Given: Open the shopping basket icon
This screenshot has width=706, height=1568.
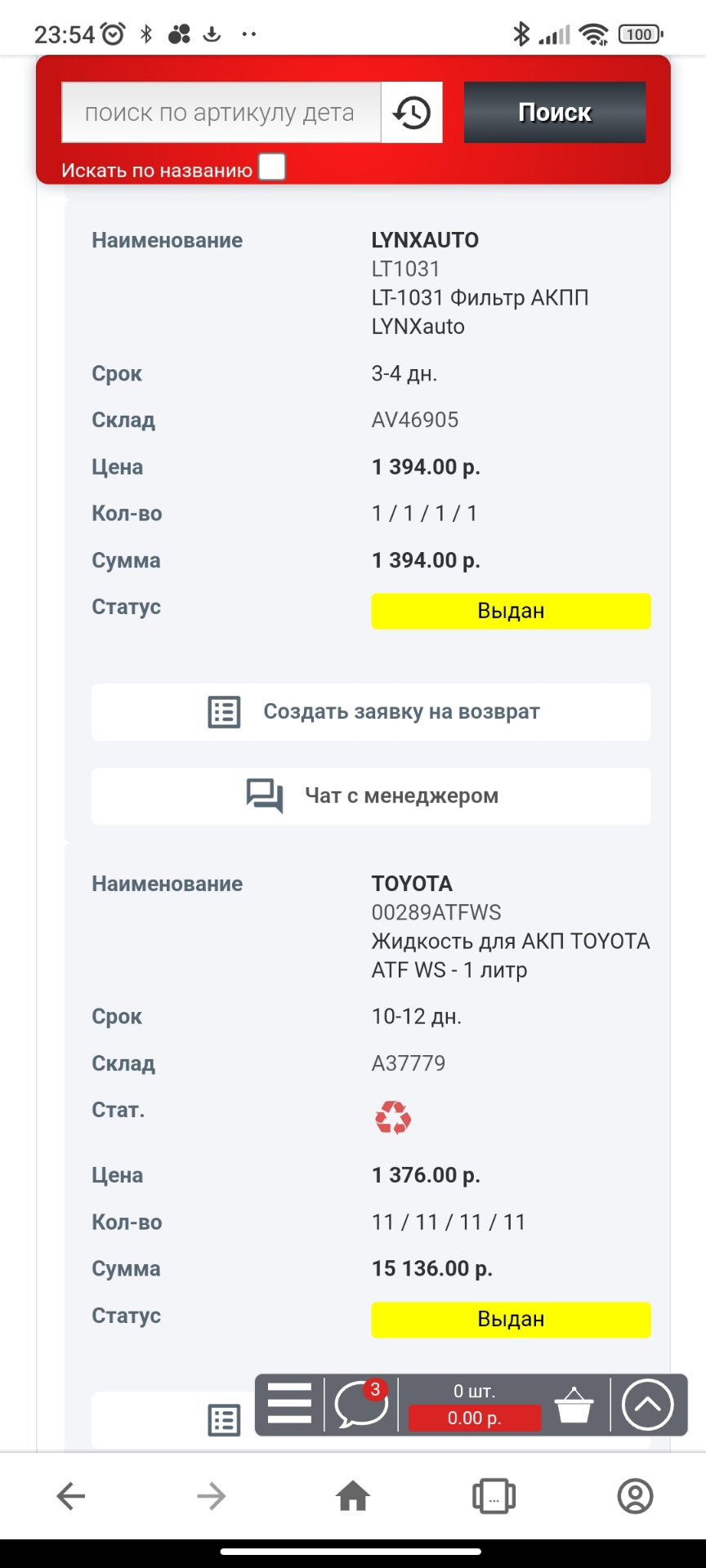Looking at the screenshot, I should click(574, 1405).
